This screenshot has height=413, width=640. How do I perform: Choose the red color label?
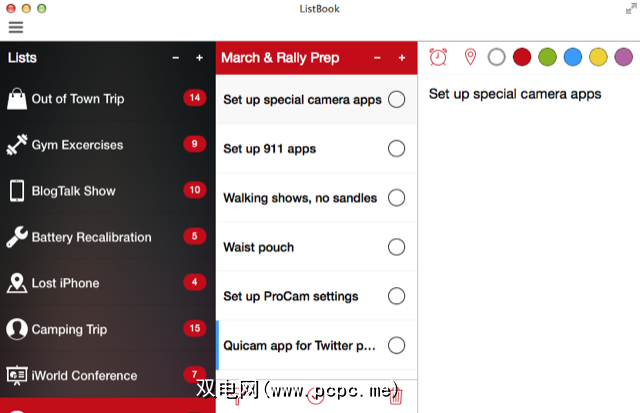coord(522,57)
